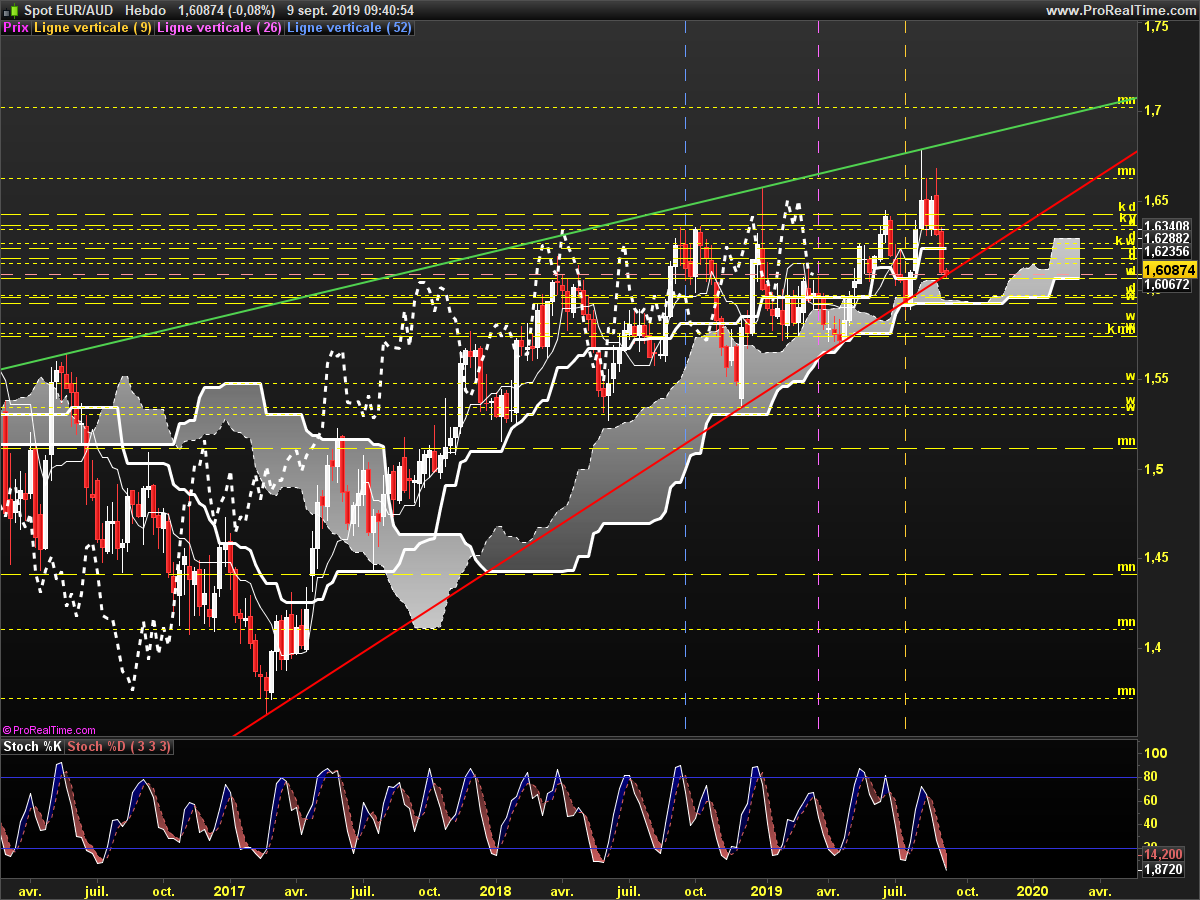This screenshot has width=1200, height=900.
Task: Click the 100 level on stochastic scale
Action: click(x=1155, y=753)
